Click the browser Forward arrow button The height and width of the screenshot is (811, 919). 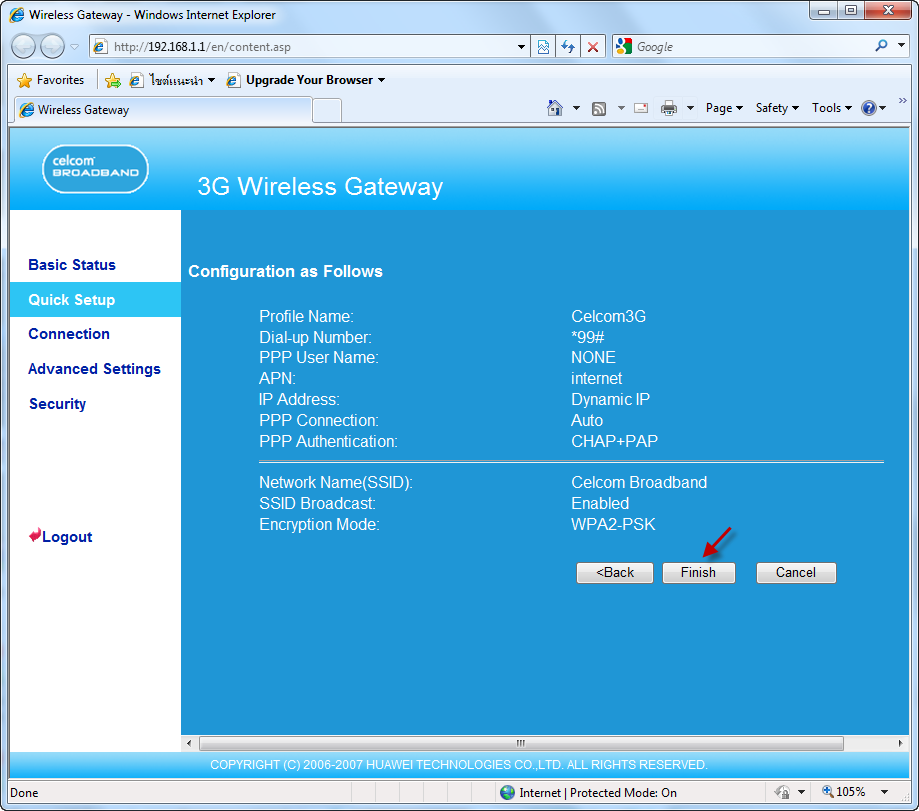tap(52, 47)
